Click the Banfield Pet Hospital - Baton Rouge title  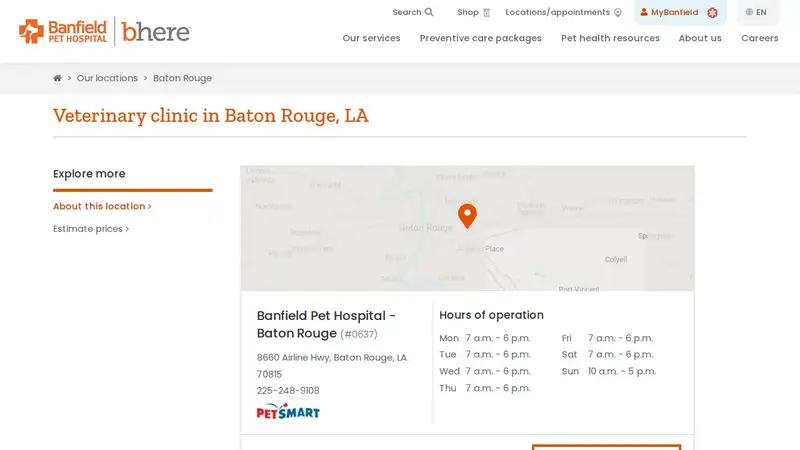(x=326, y=324)
